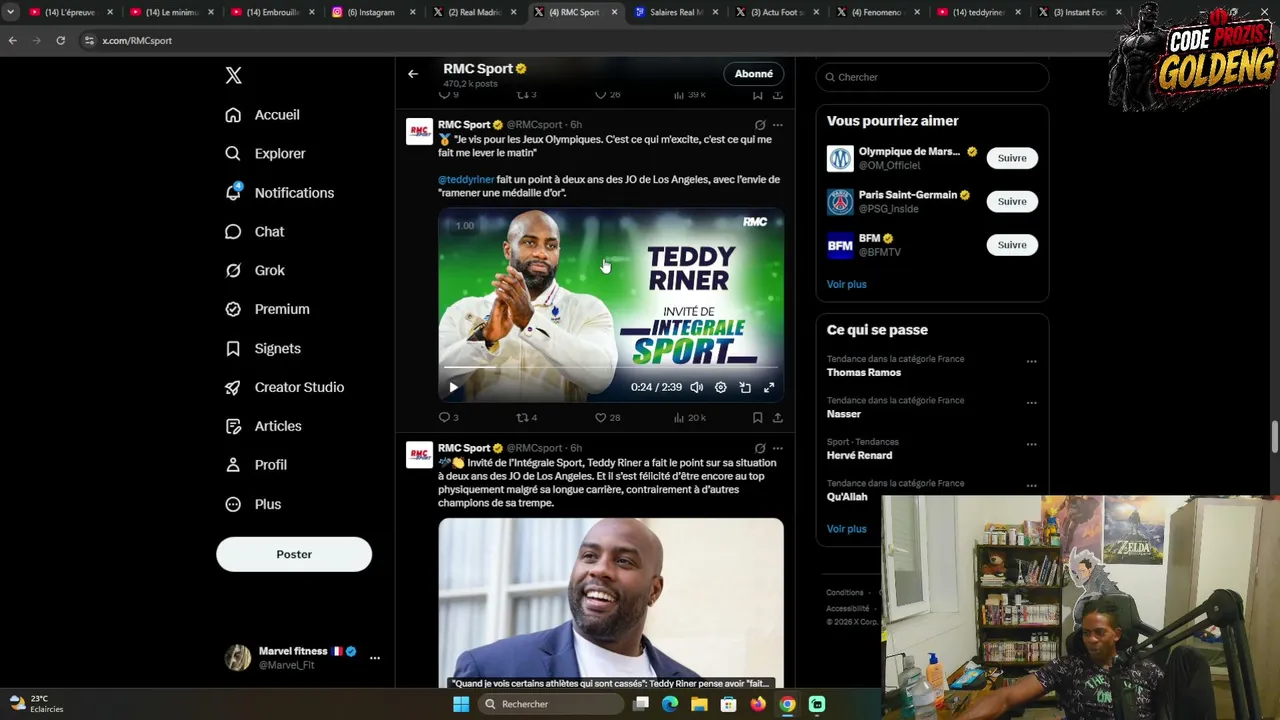Focus the Chrome address bar
The width and height of the screenshot is (1280, 720).
pos(590,40)
